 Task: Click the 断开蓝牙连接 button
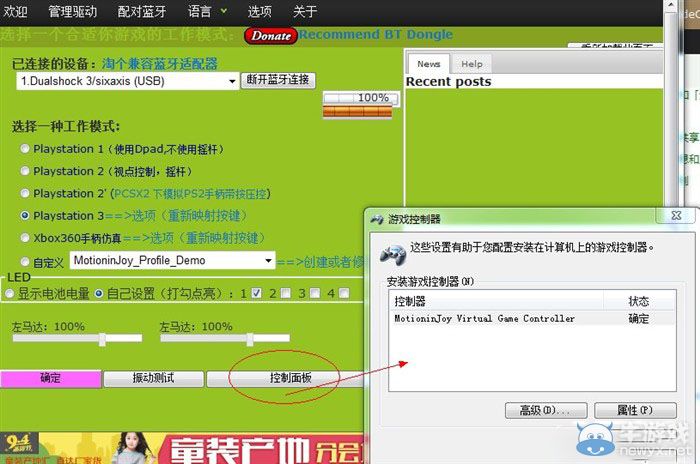(x=278, y=80)
